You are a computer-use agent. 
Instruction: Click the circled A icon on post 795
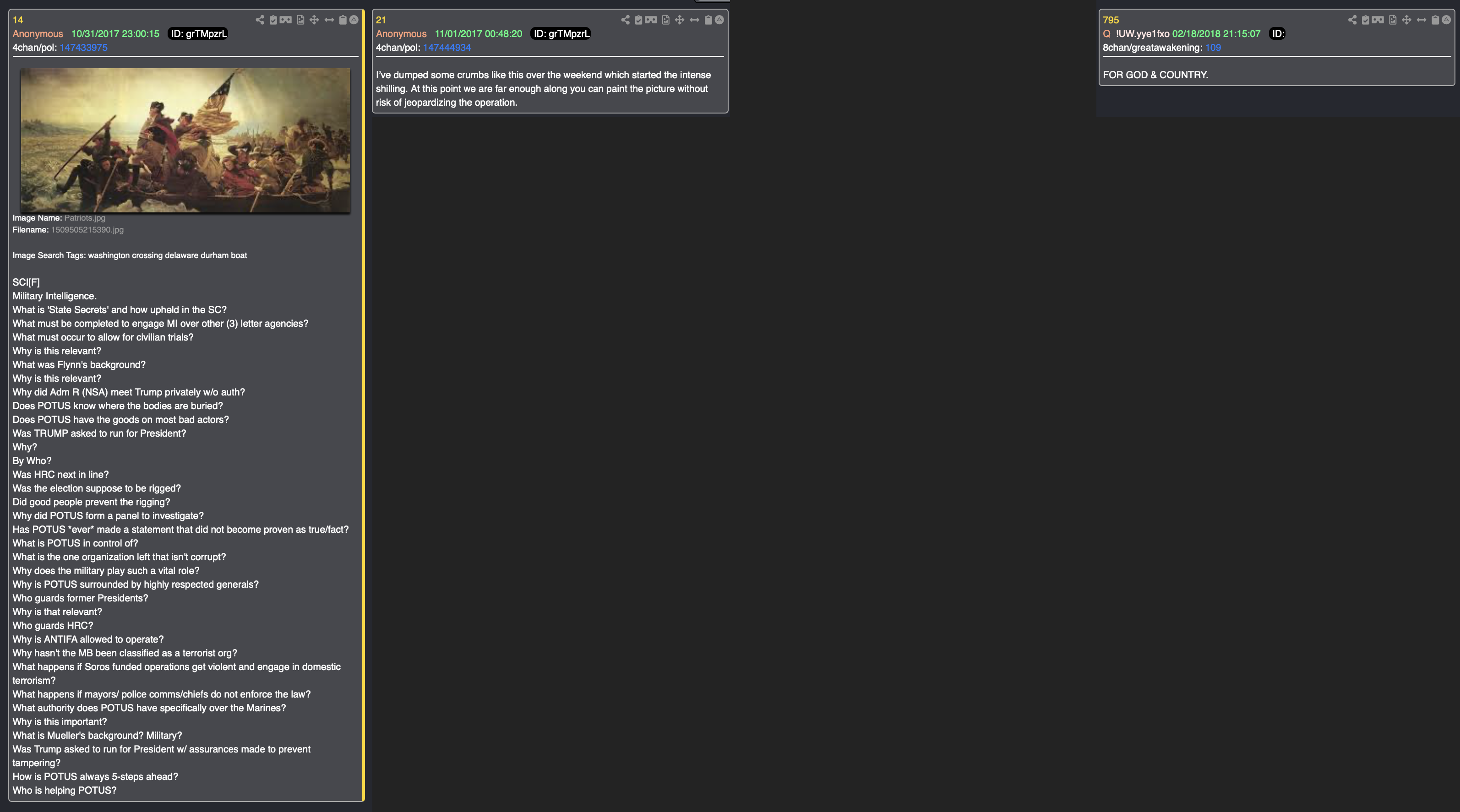coord(1446,20)
